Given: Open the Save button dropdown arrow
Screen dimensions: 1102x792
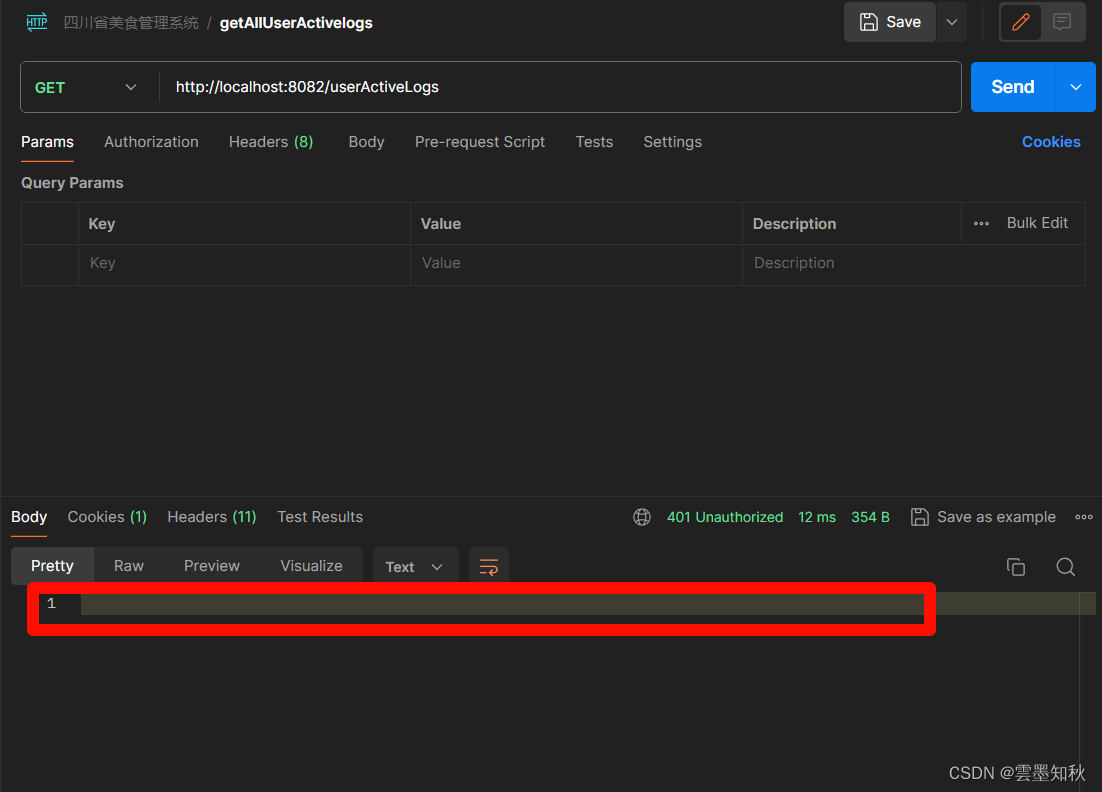Looking at the screenshot, I should [x=951, y=21].
